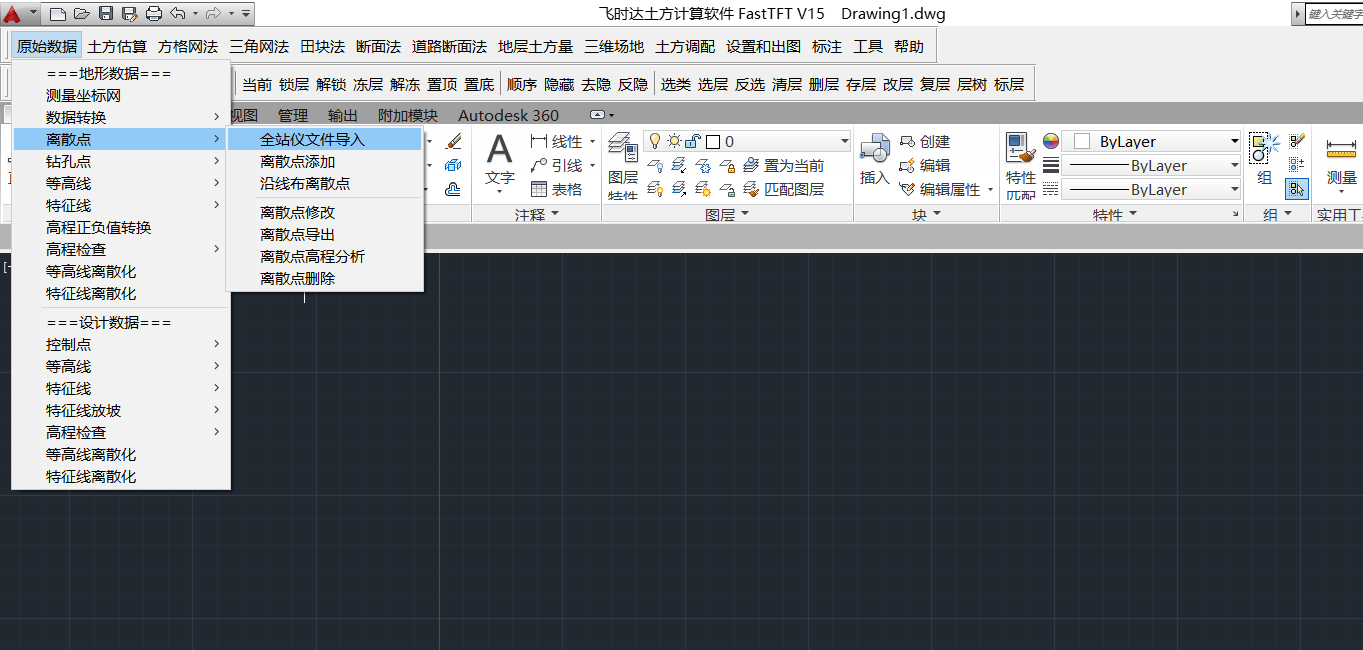Click the 选类 select similar button
The image size is (1363, 650).
click(676, 85)
